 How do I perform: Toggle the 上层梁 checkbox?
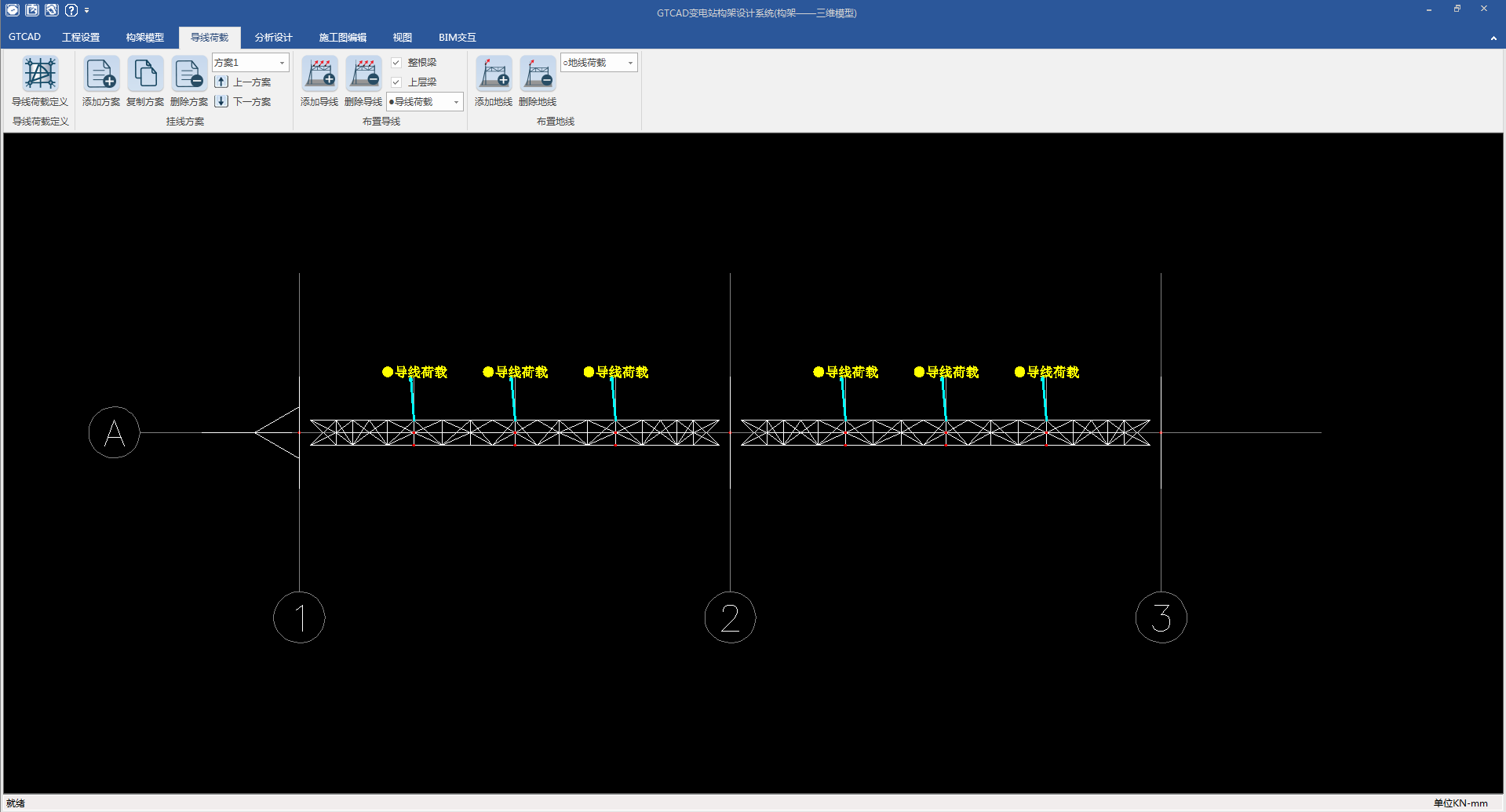coord(396,82)
